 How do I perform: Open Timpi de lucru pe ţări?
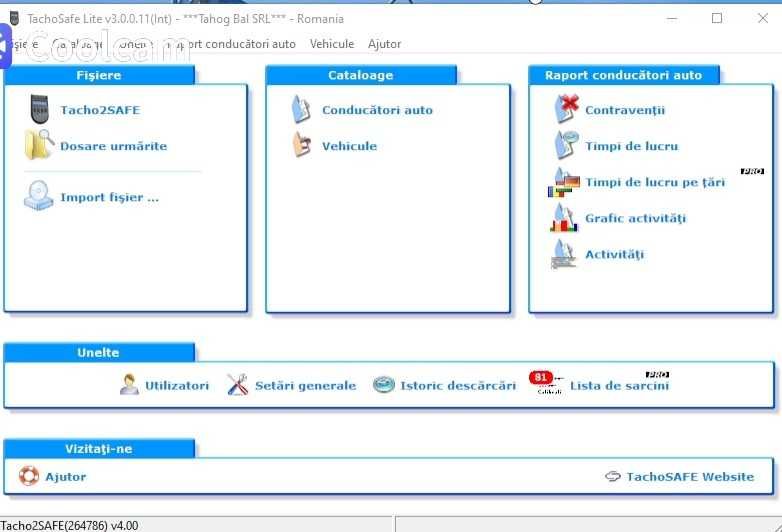pyautogui.click(x=655, y=182)
